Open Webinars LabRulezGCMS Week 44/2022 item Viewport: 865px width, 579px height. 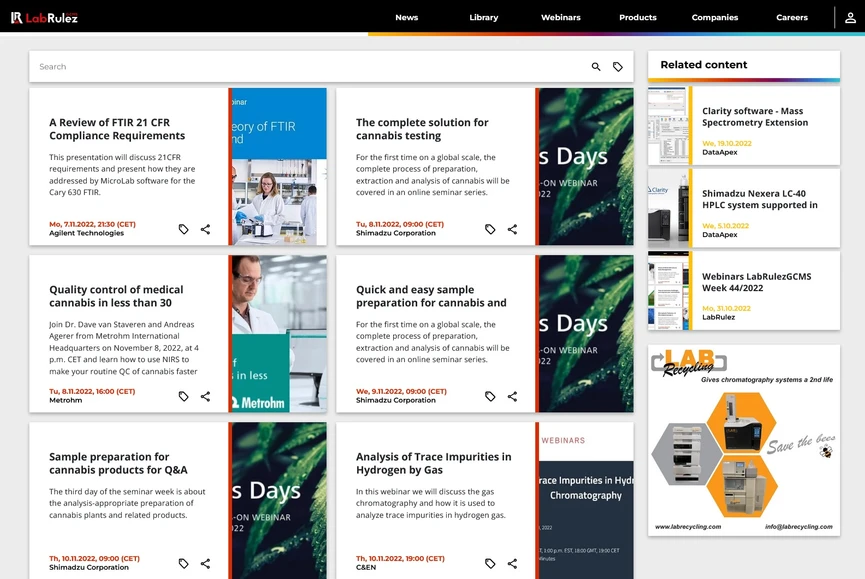[756, 282]
